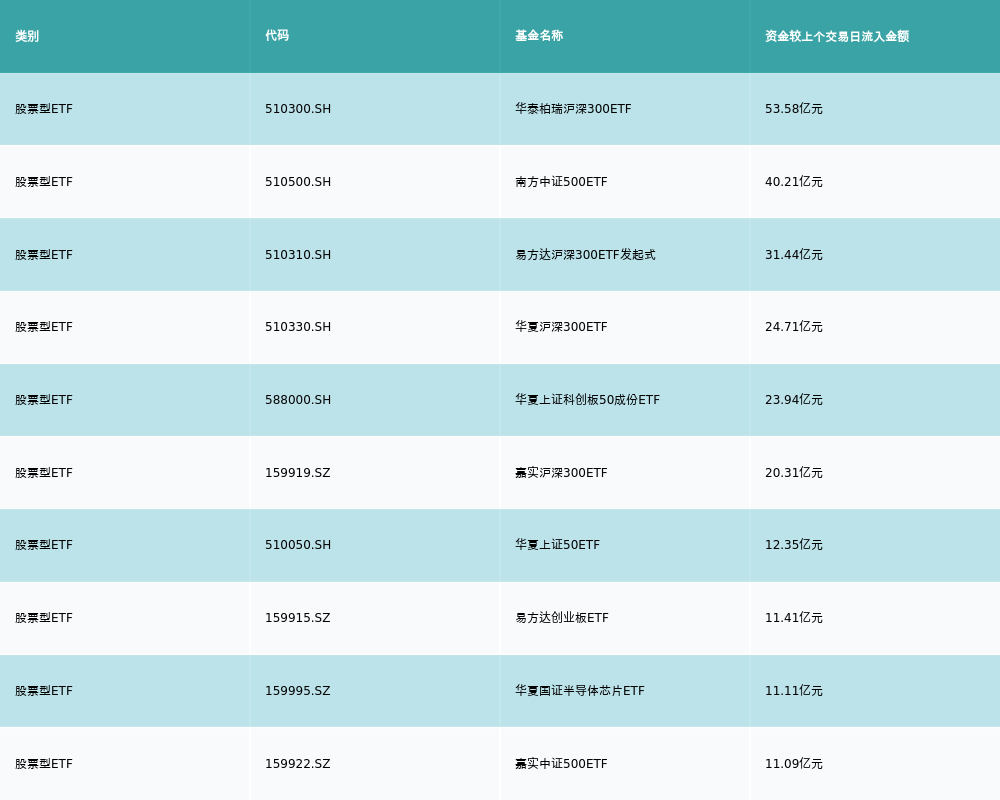Select fund code 510300.SH
Viewport: 1000px width, 800px height.
(x=298, y=109)
